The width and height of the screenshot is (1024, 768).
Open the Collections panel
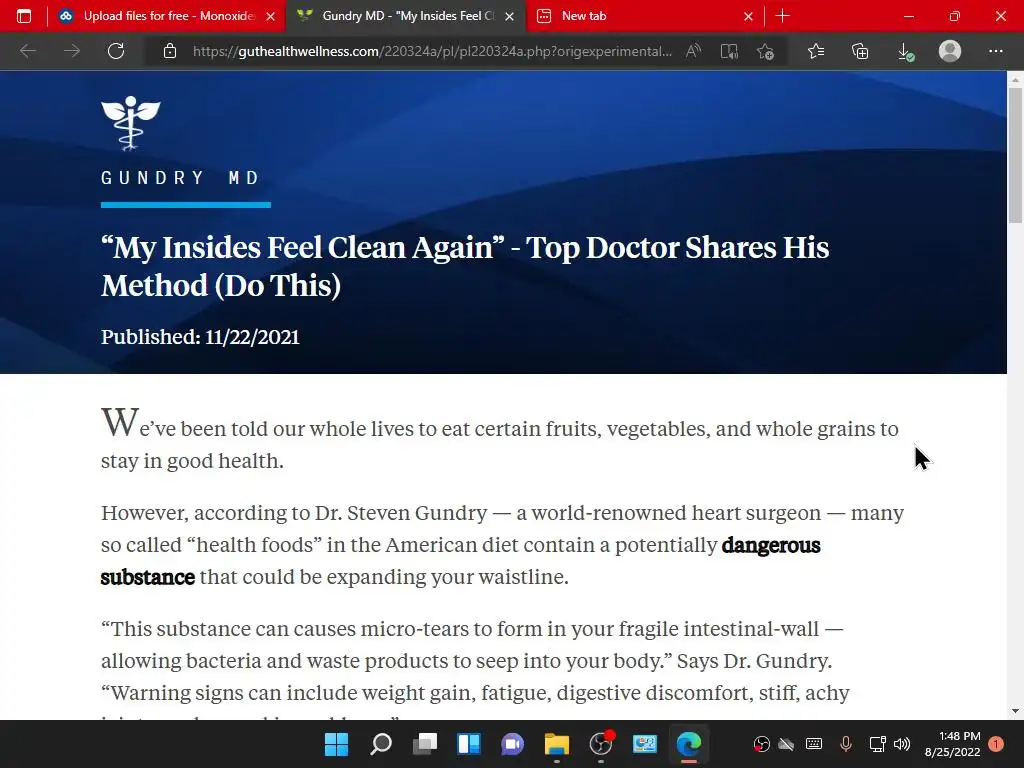[x=860, y=51]
